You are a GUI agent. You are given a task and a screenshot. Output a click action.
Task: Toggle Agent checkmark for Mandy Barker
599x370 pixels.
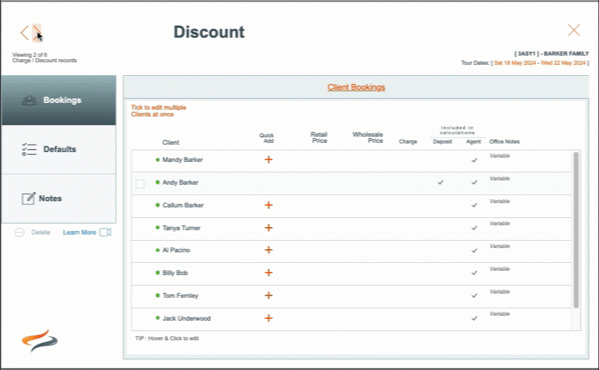click(474, 160)
